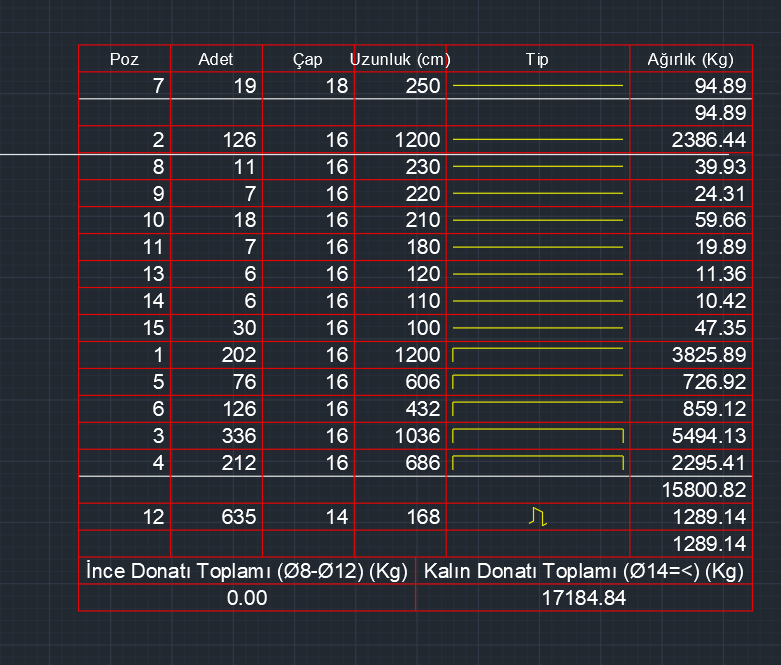This screenshot has height=665, width=781.
Task: Select the straight bar line in Poz 7 row
Action: coord(537,86)
